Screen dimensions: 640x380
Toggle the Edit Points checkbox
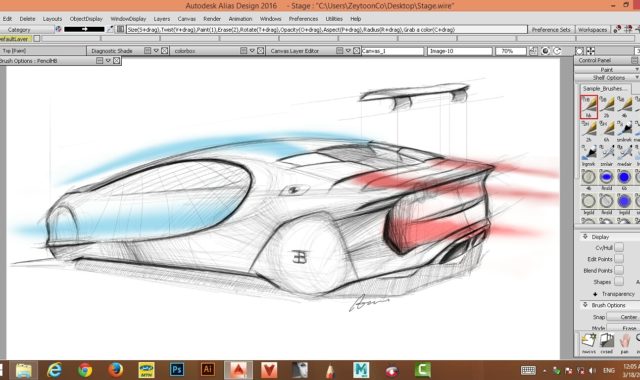pyautogui.click(x=619, y=259)
